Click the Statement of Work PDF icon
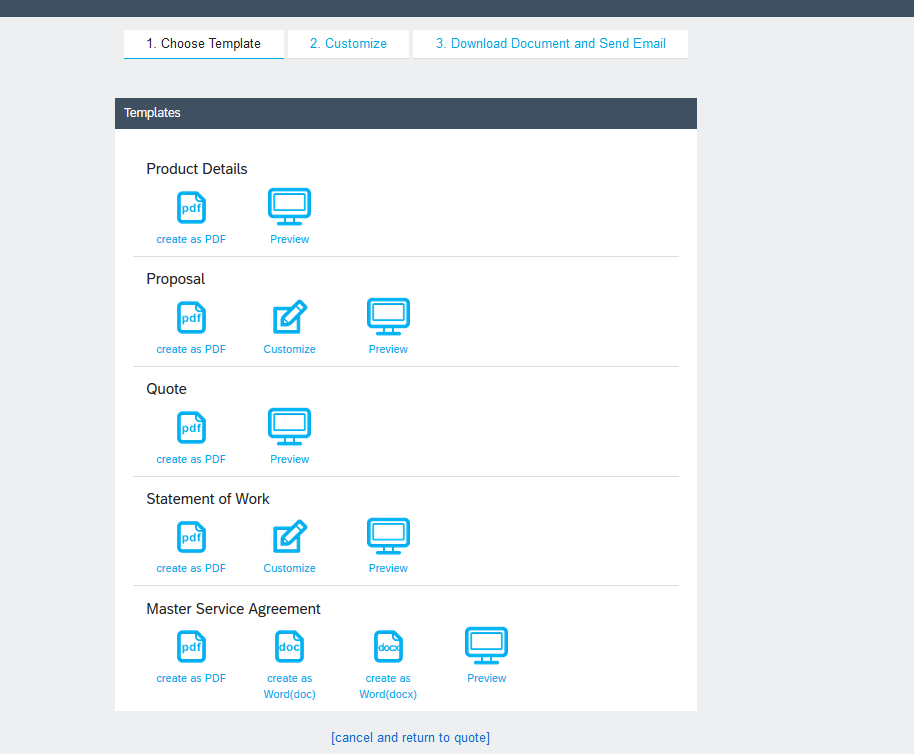This screenshot has height=754, width=914. (191, 537)
